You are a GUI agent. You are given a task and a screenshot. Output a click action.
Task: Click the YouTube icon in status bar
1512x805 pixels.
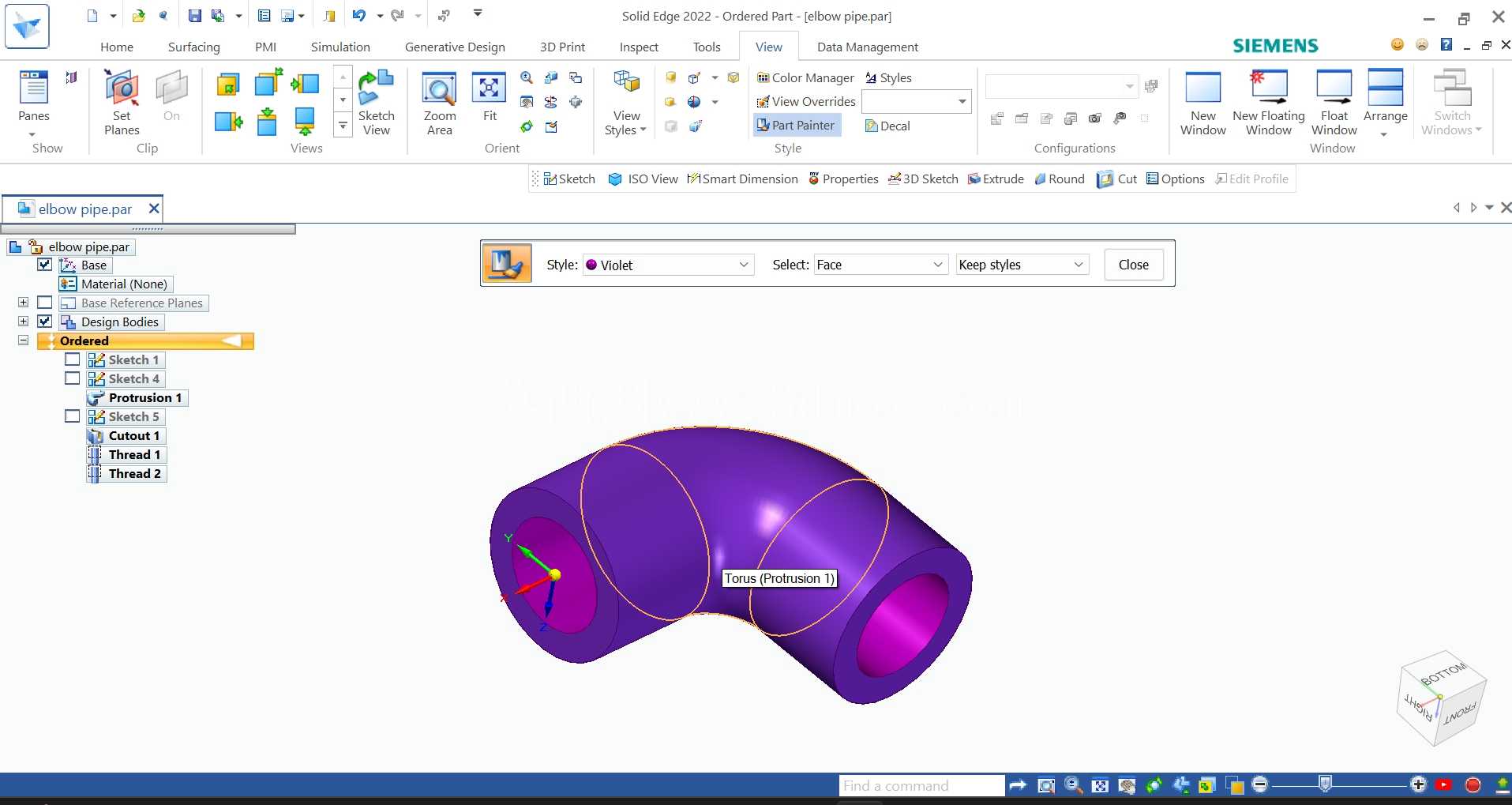(x=1444, y=785)
